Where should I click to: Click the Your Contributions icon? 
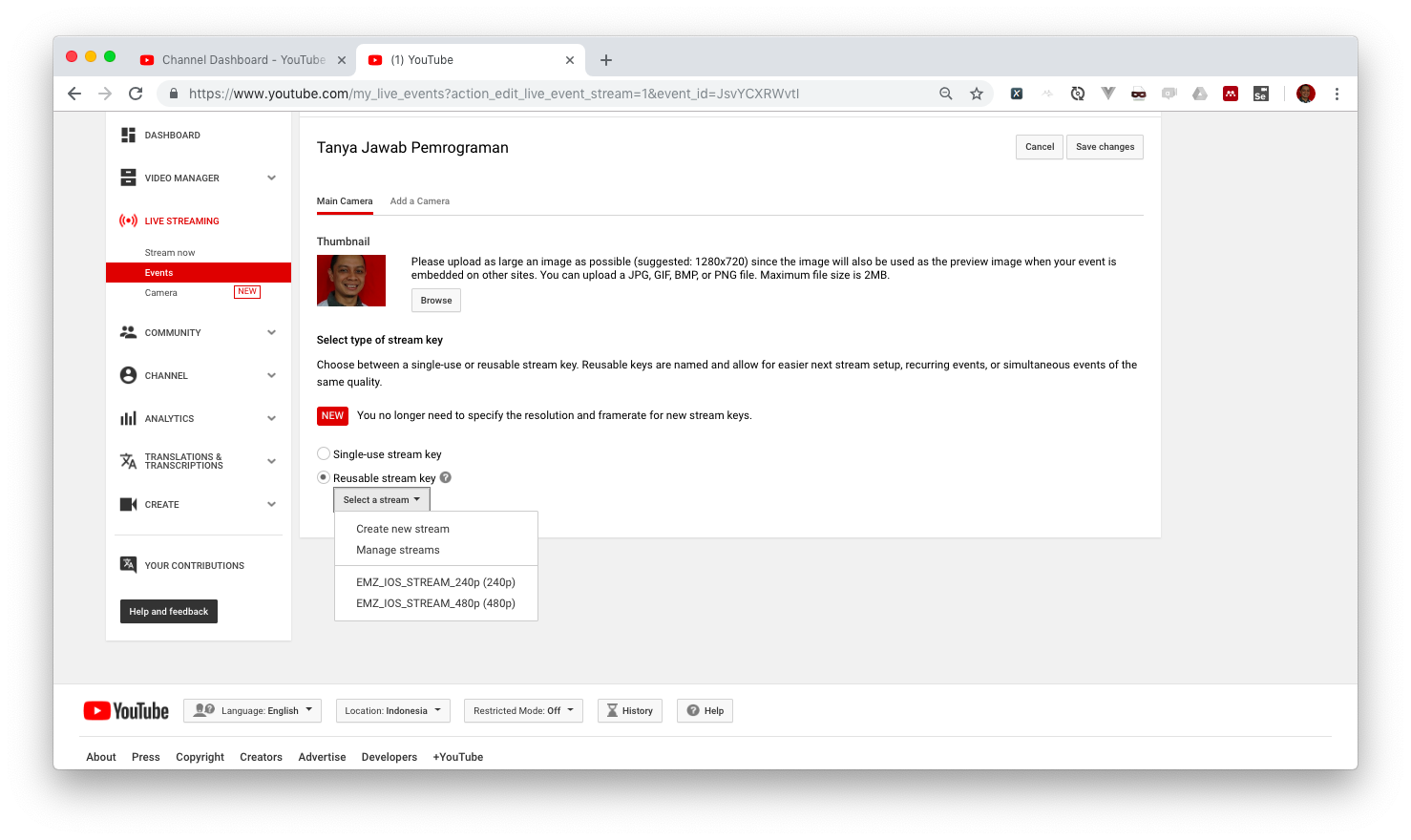128,564
